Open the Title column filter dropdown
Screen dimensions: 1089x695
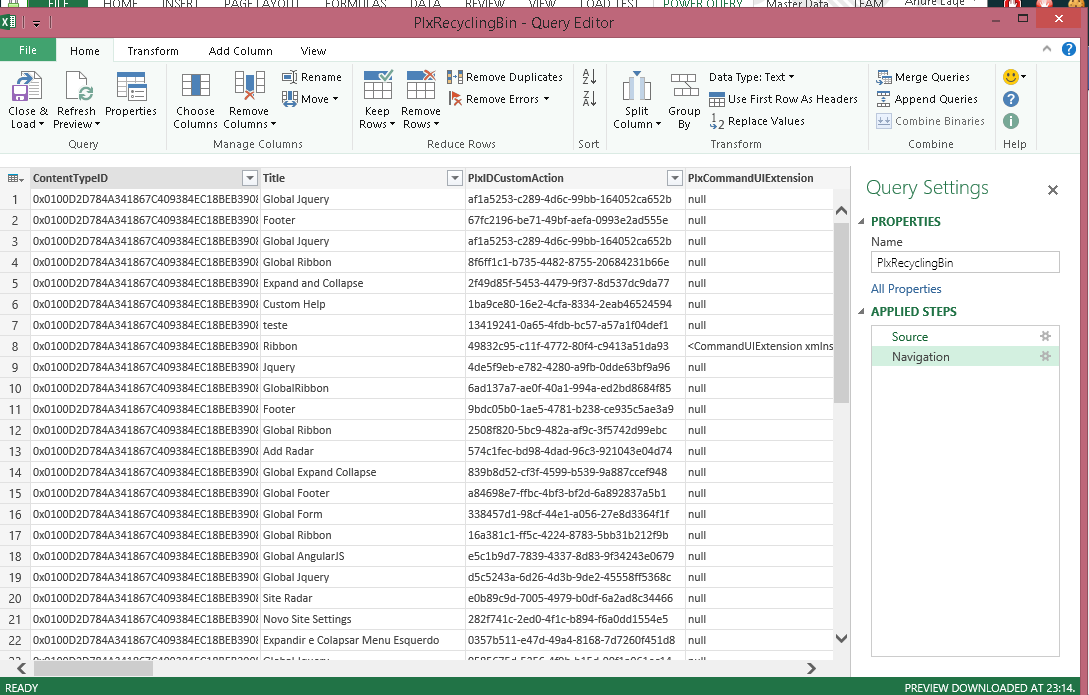click(454, 178)
